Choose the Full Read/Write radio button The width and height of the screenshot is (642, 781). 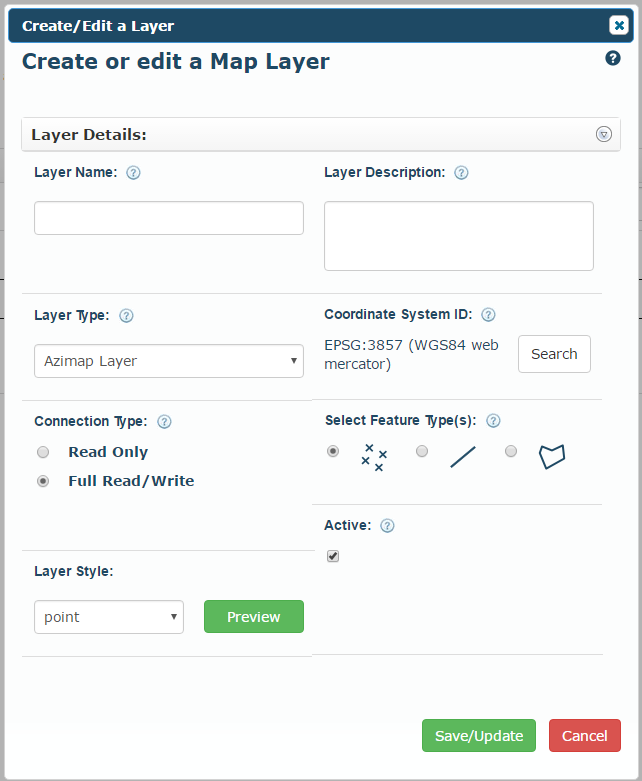pos(43,481)
